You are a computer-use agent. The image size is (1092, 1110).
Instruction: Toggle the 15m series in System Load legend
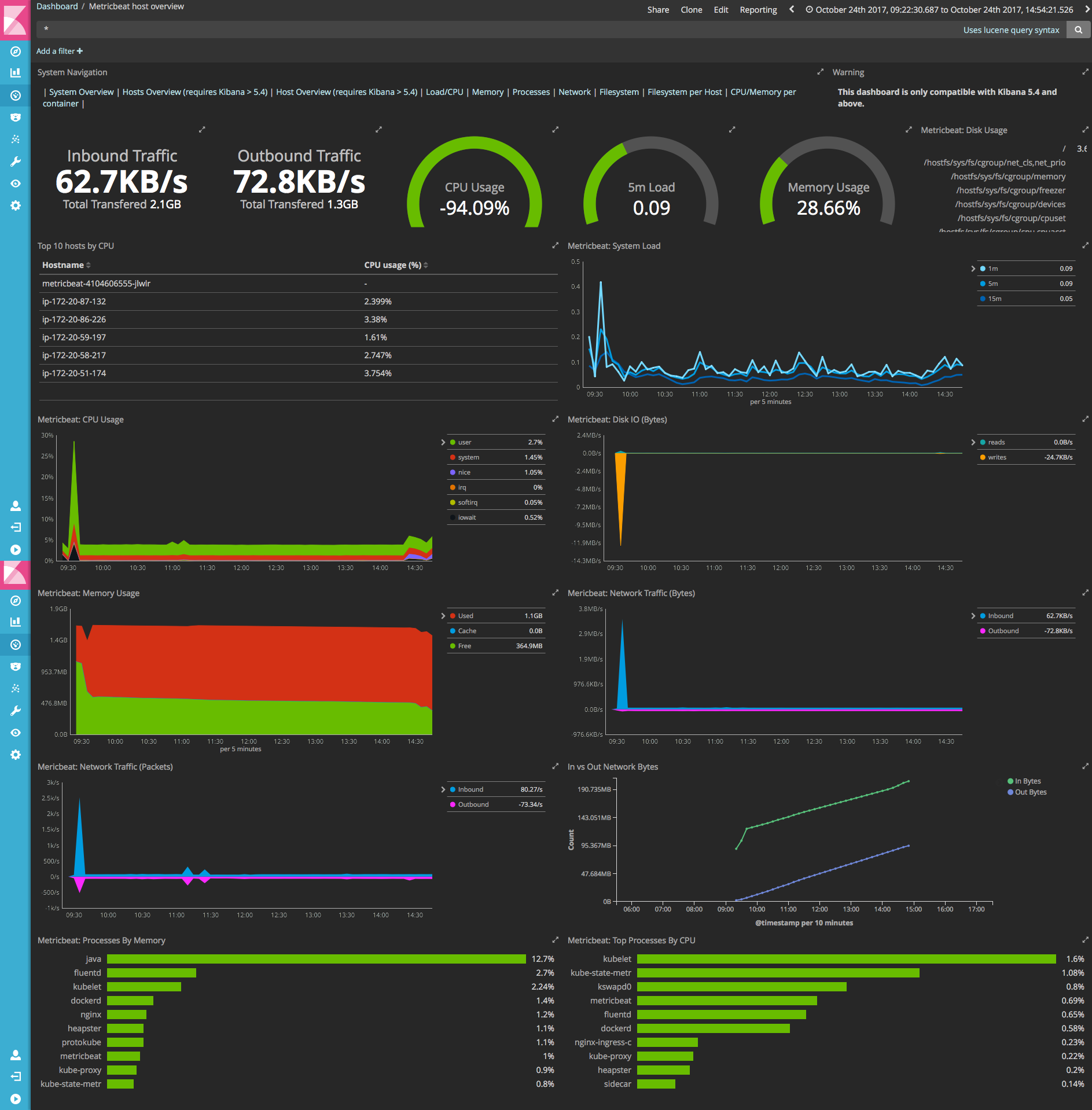[1027, 299]
